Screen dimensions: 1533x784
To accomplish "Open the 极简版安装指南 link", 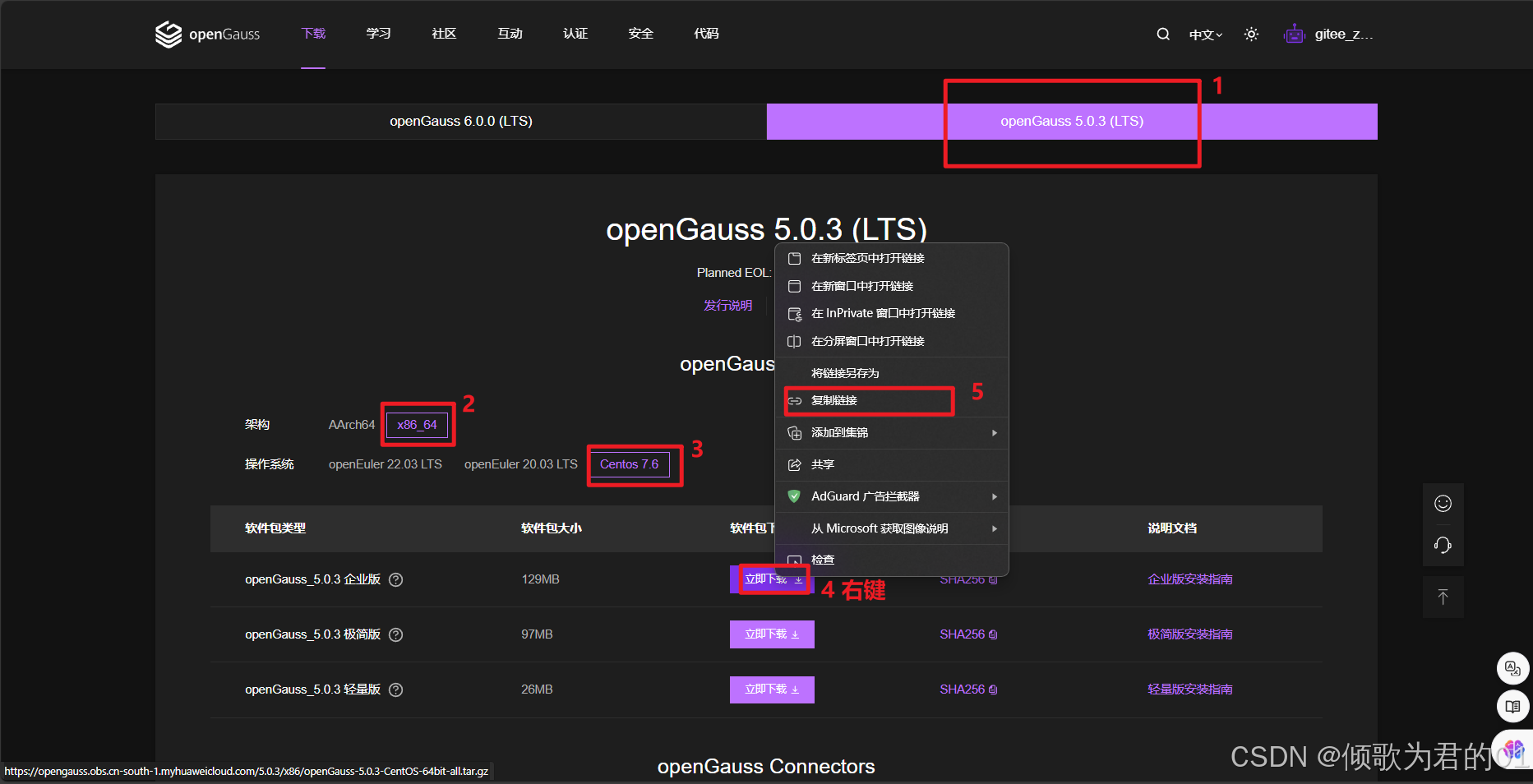I will click(1189, 634).
